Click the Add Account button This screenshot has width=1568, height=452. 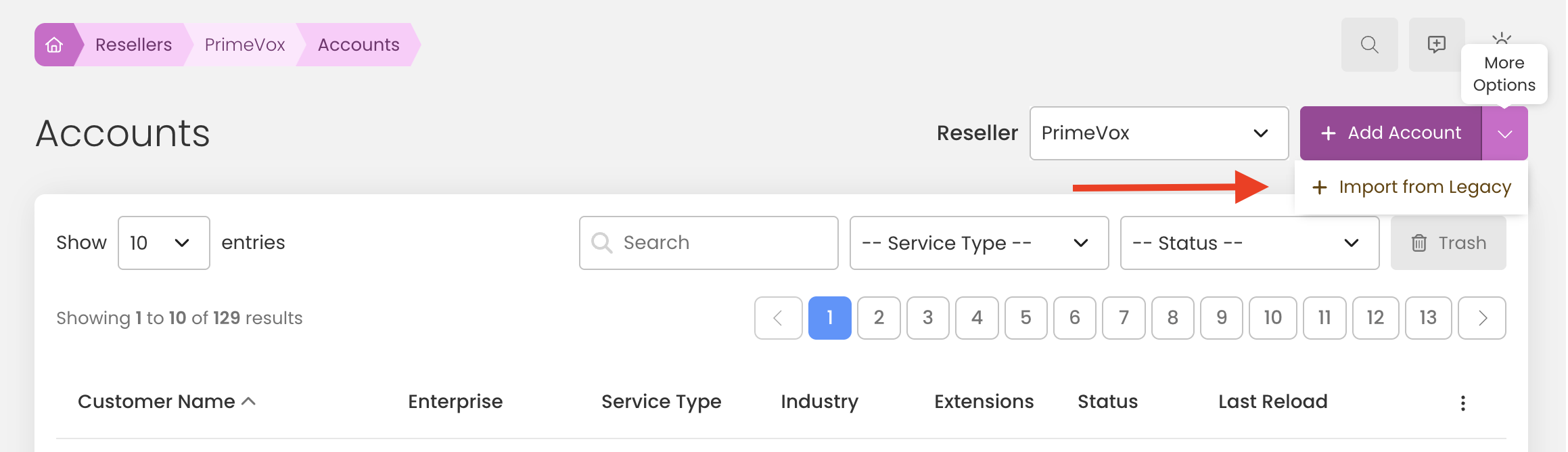(x=1391, y=133)
